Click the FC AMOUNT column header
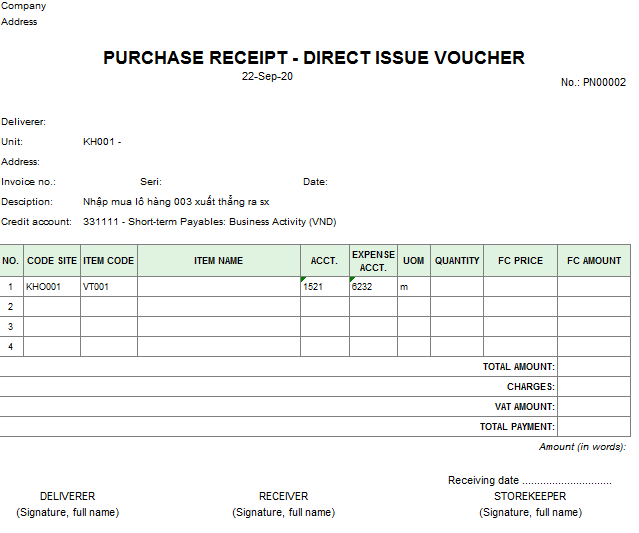Viewport: 639px width, 533px height. tap(594, 261)
